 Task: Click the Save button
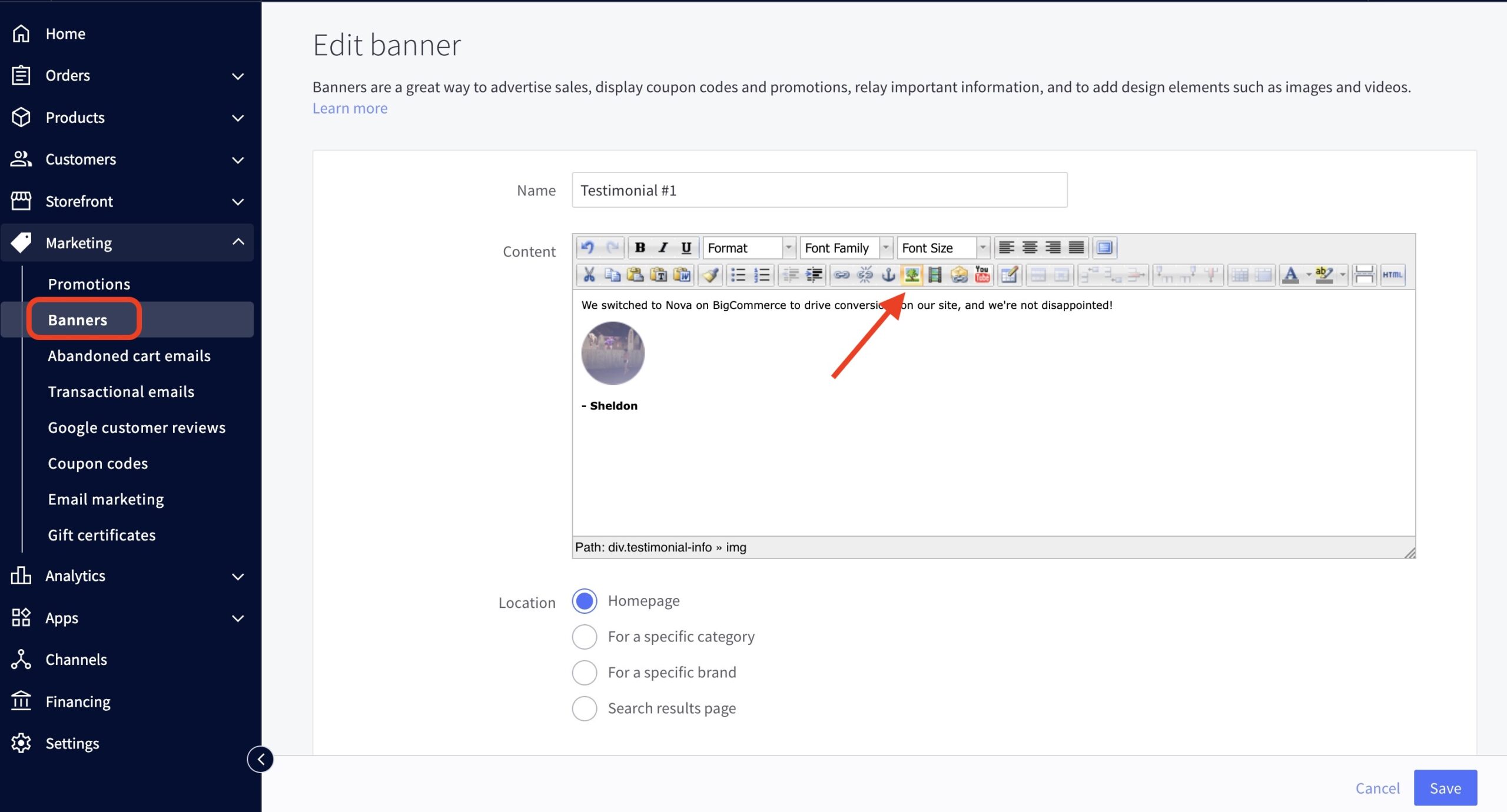(1445, 788)
